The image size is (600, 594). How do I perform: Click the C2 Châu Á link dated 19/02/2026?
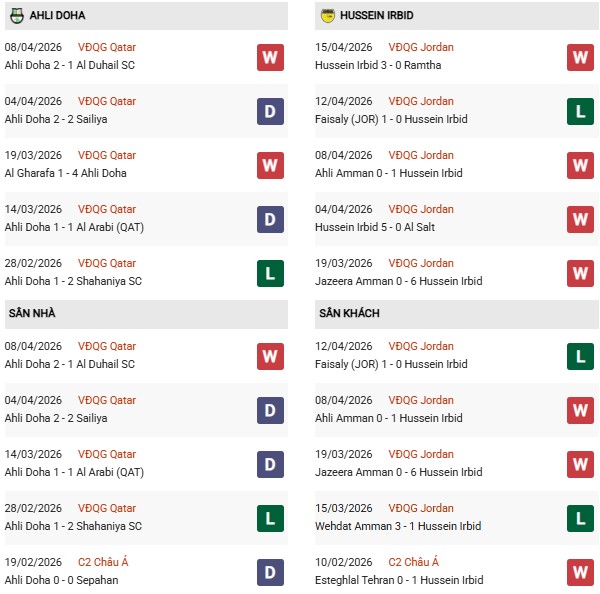pos(103,562)
